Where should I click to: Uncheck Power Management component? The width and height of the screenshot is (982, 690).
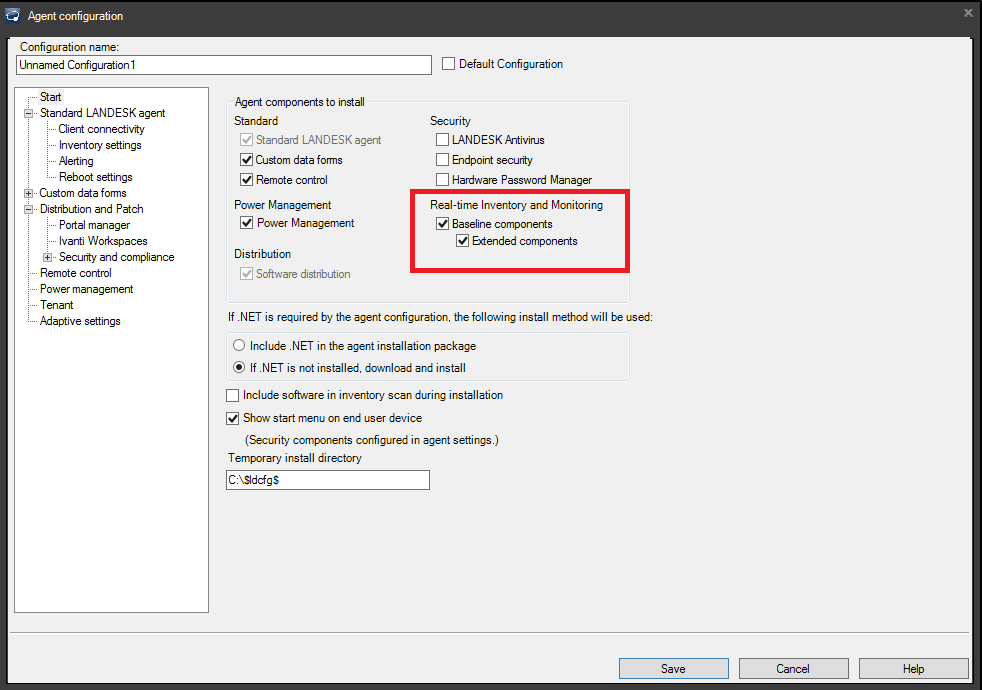[246, 222]
